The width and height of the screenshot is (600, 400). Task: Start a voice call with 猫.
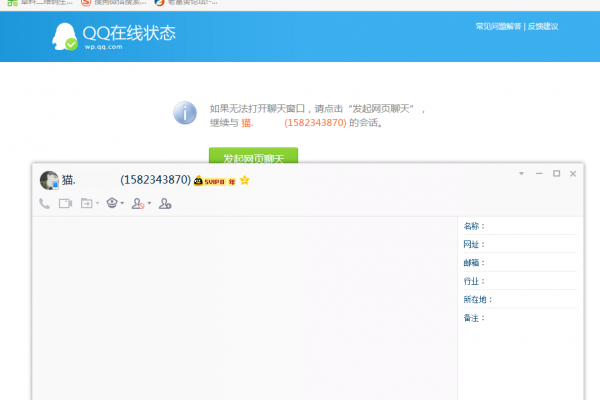point(44,203)
